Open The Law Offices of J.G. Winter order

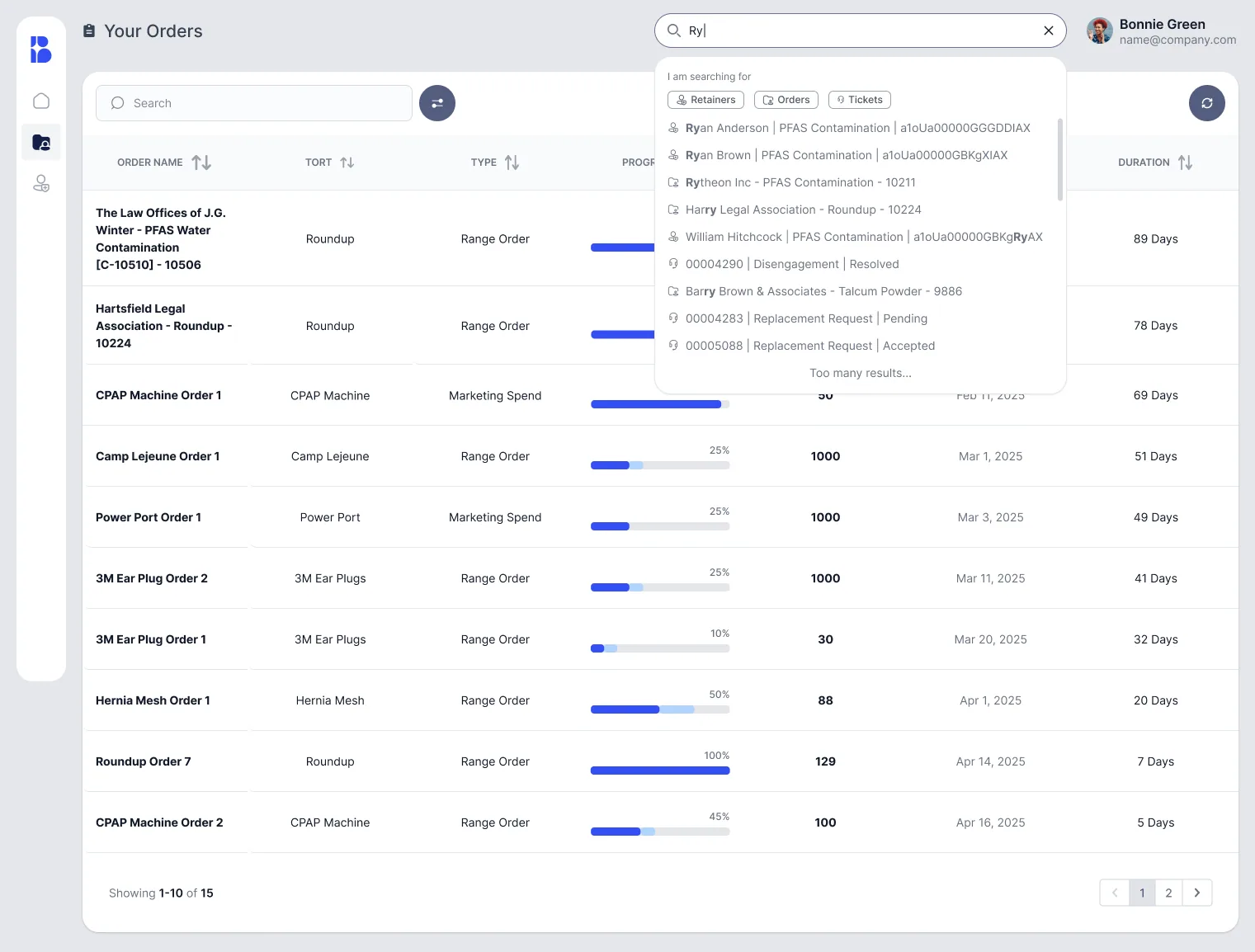pyautogui.click(x=161, y=238)
